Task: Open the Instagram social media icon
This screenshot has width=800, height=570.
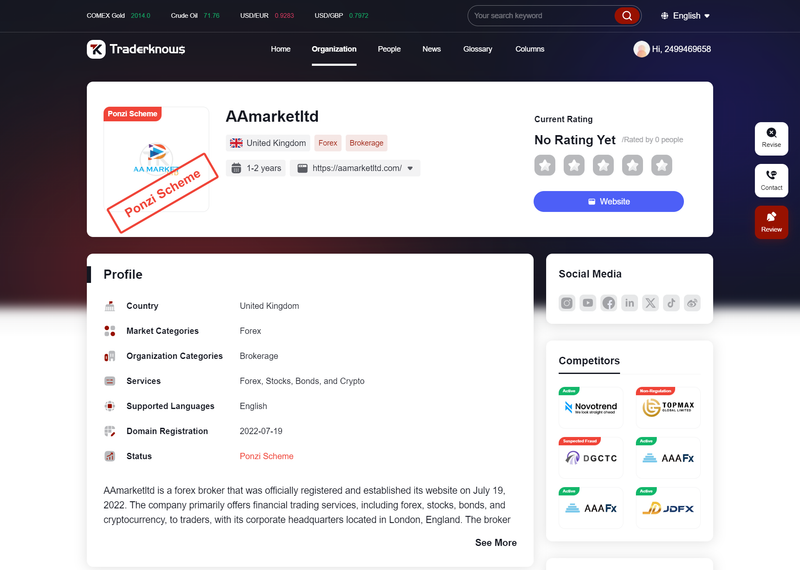Action: tap(567, 303)
